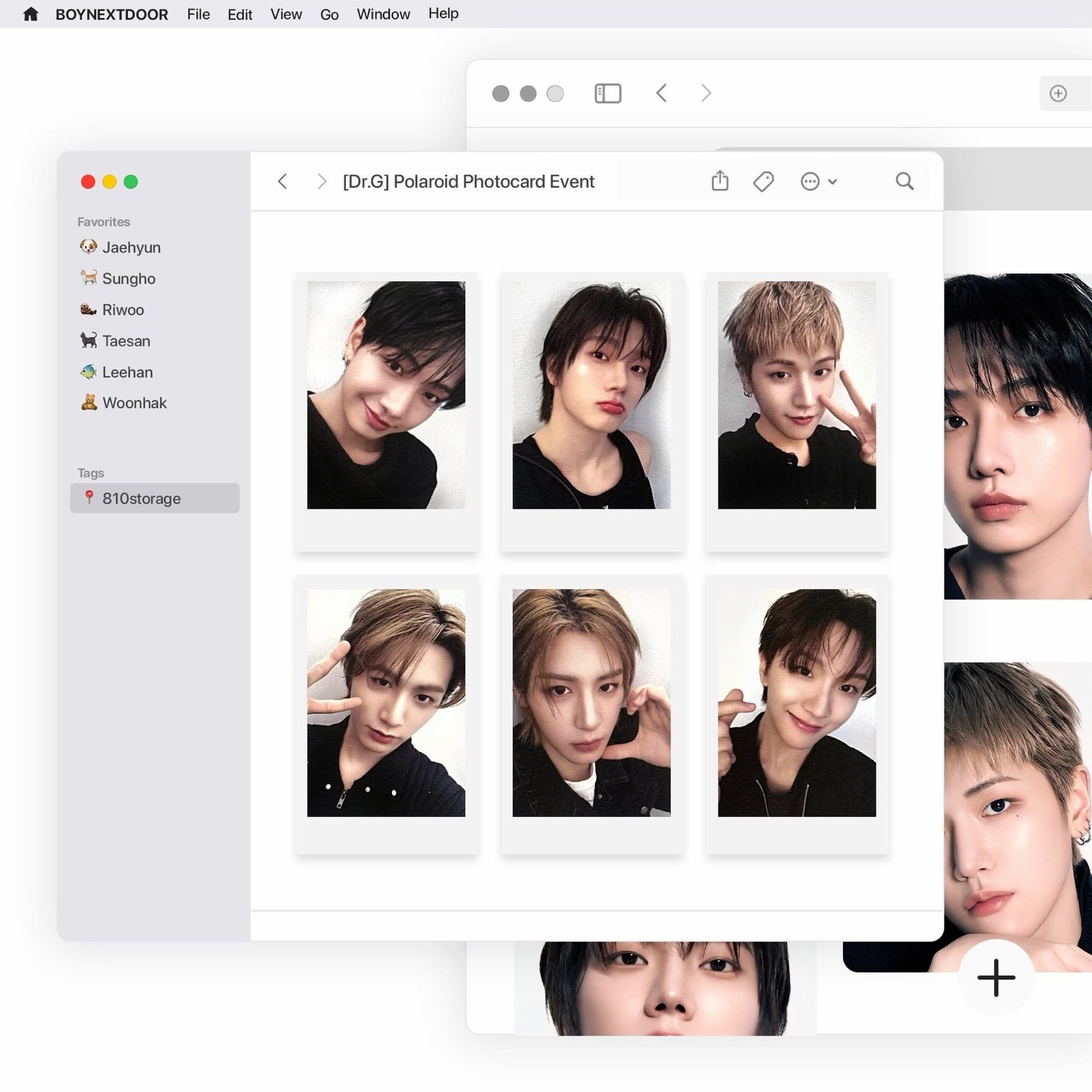Click the round plus button at the bottom right

[996, 977]
